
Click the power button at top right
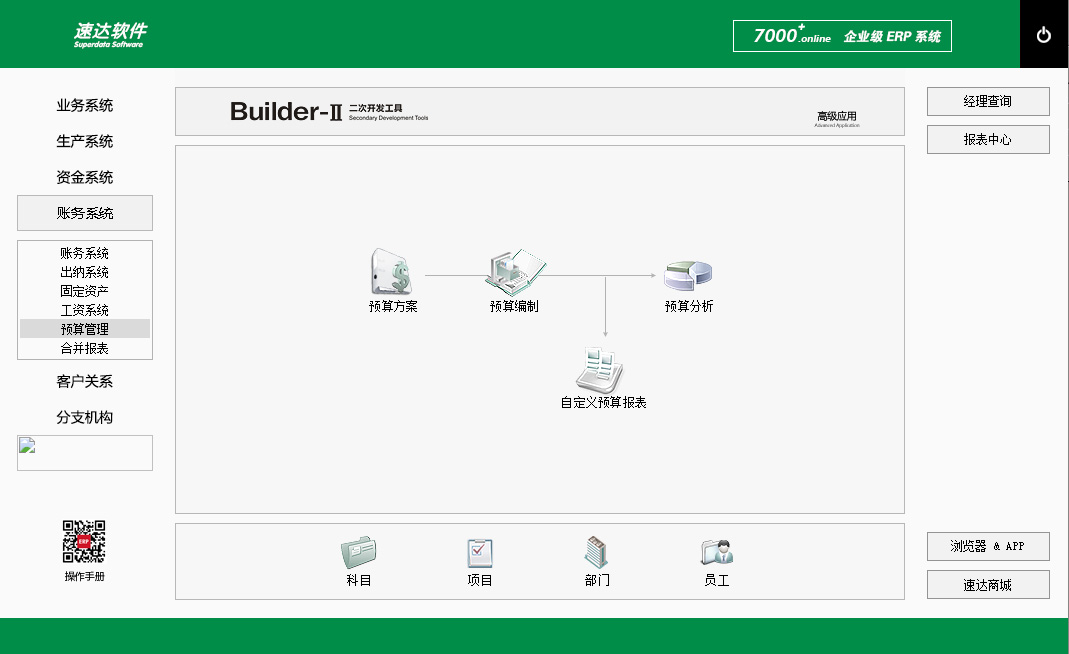[1044, 33]
